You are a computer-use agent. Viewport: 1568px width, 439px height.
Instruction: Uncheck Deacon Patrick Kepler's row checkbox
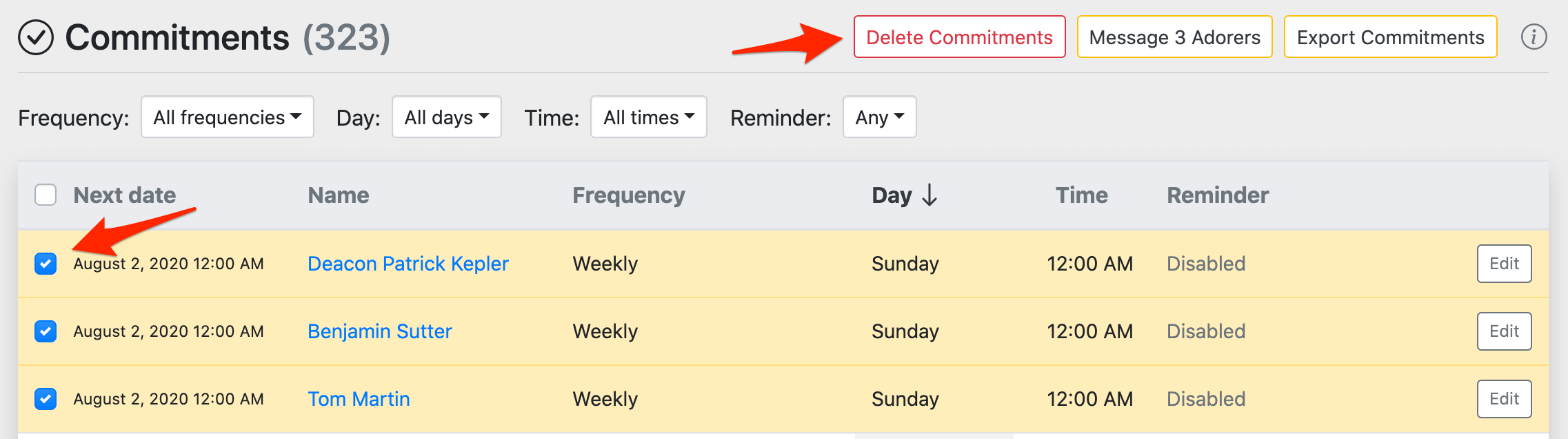point(46,264)
